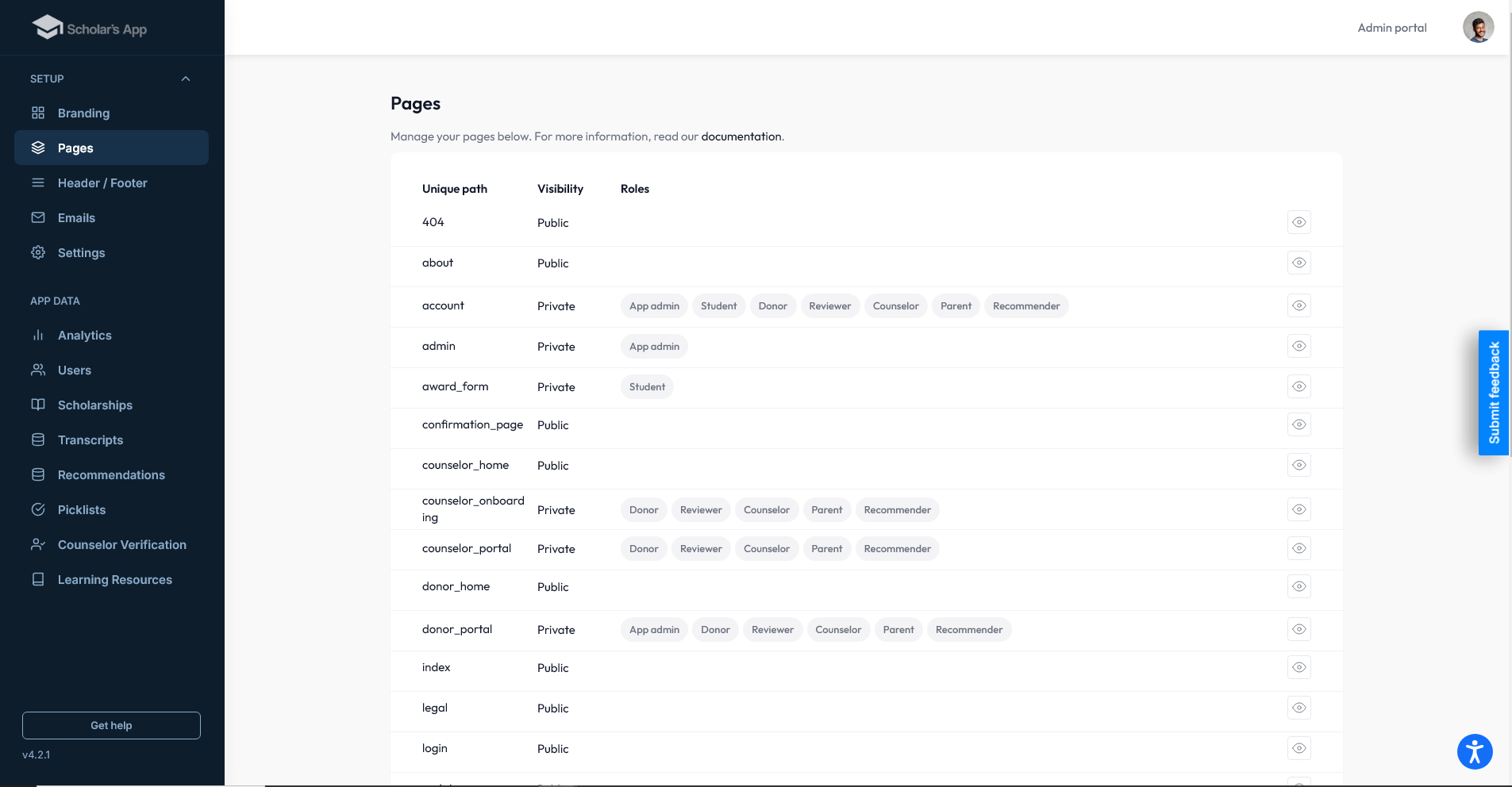View the admin page eye icon
The width and height of the screenshot is (1512, 787).
(1299, 346)
